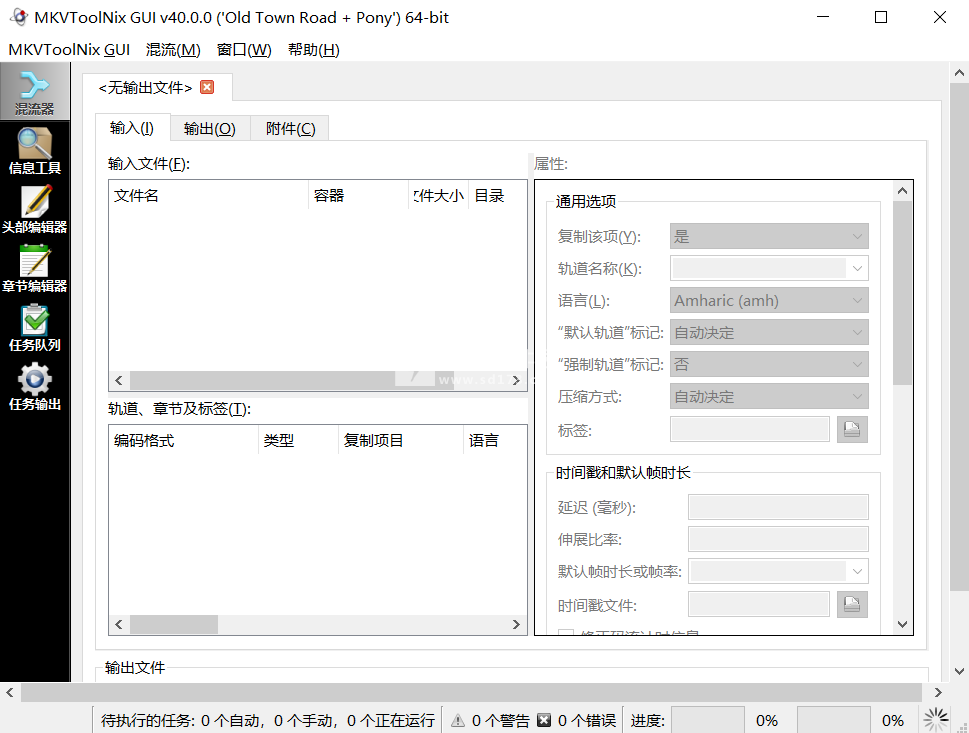The width and height of the screenshot is (969, 733).
Task: Expand the 压缩方式 dropdown
Action: click(769, 396)
